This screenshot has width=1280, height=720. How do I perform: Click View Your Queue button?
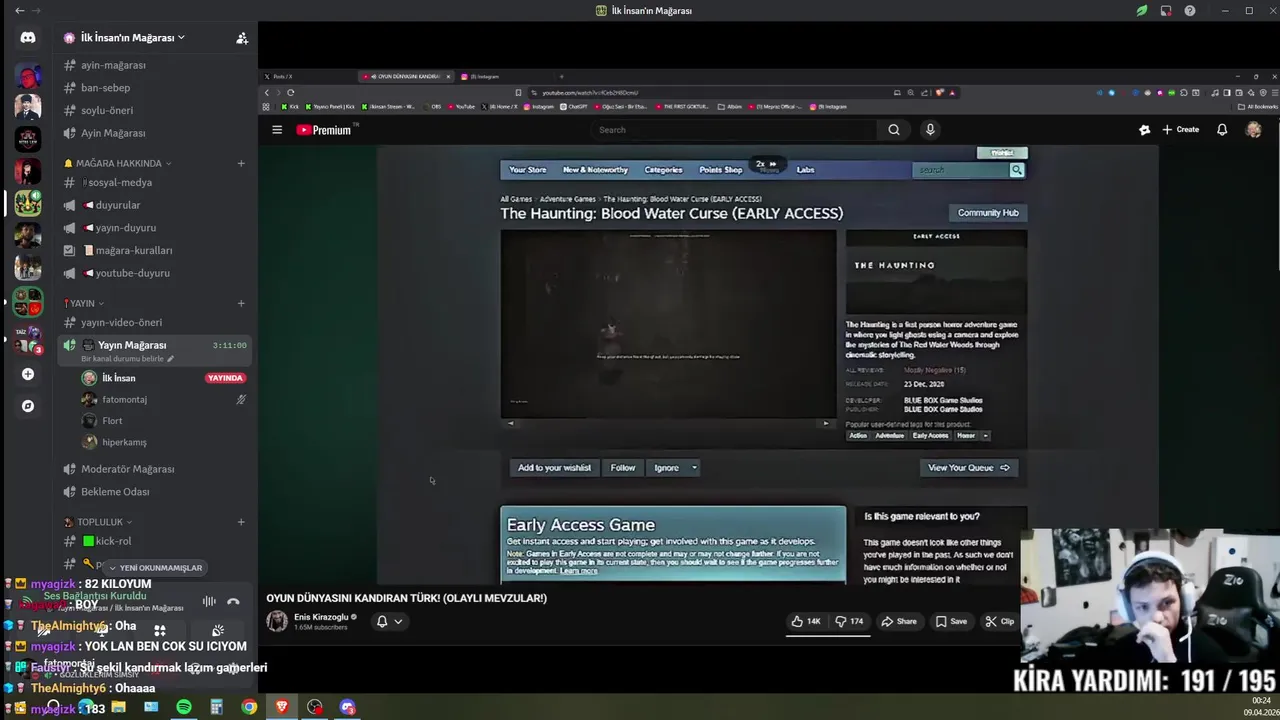[x=969, y=468]
